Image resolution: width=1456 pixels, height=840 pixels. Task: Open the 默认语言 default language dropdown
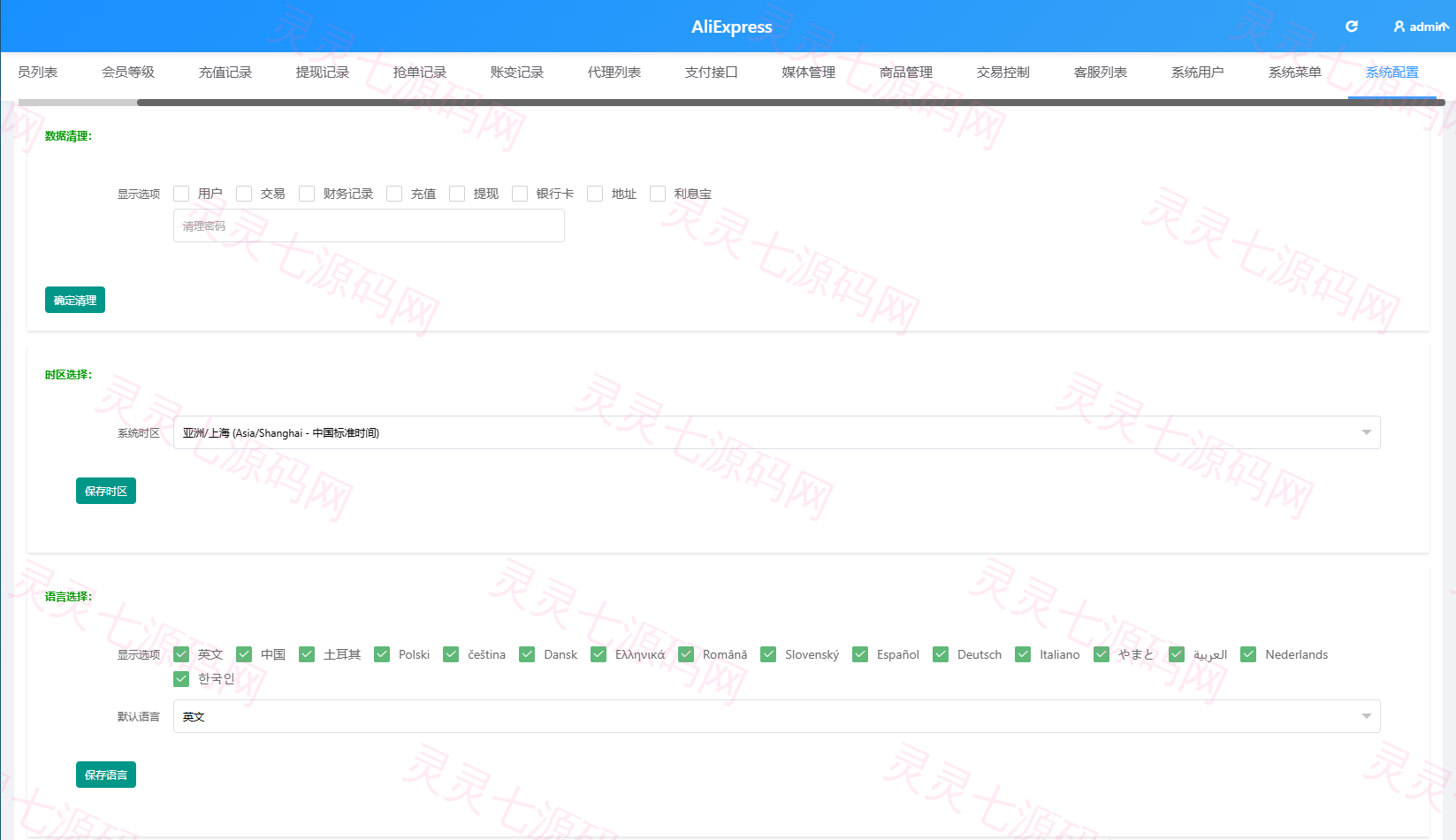coord(776,716)
